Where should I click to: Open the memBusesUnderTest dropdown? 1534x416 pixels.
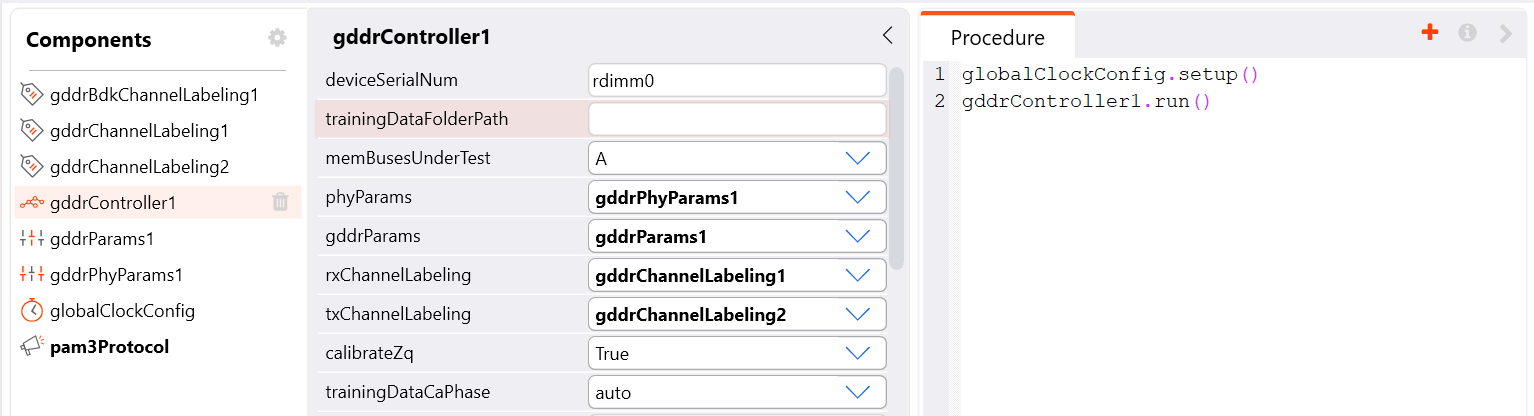(x=737, y=158)
